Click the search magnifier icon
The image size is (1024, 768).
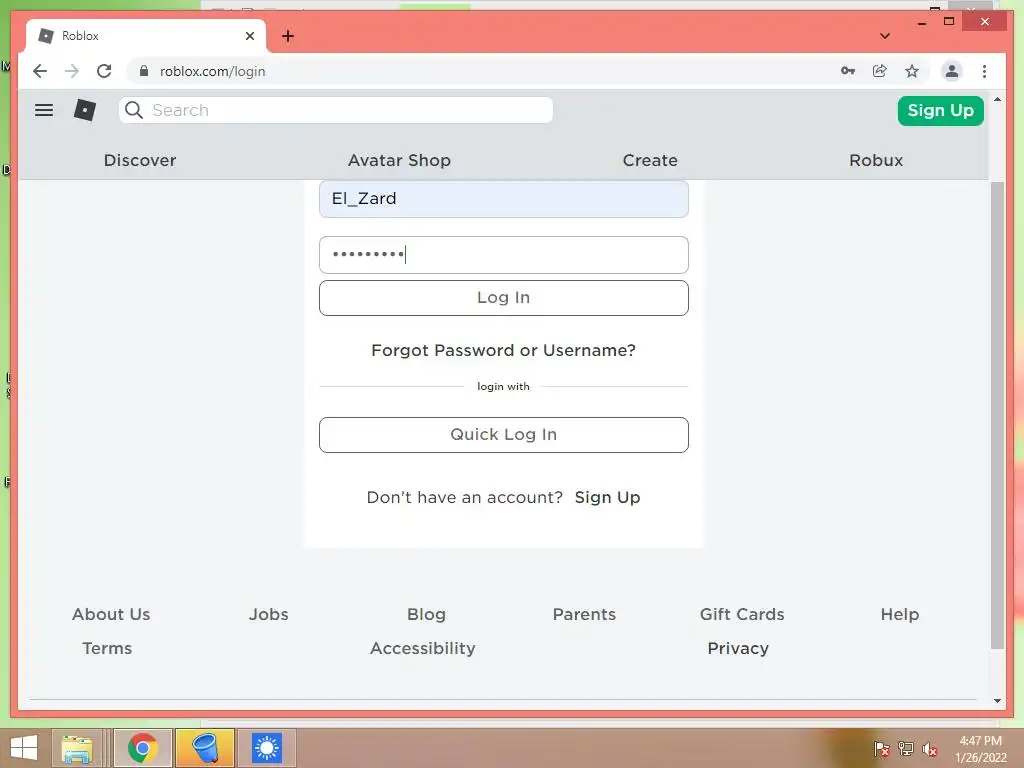[134, 110]
